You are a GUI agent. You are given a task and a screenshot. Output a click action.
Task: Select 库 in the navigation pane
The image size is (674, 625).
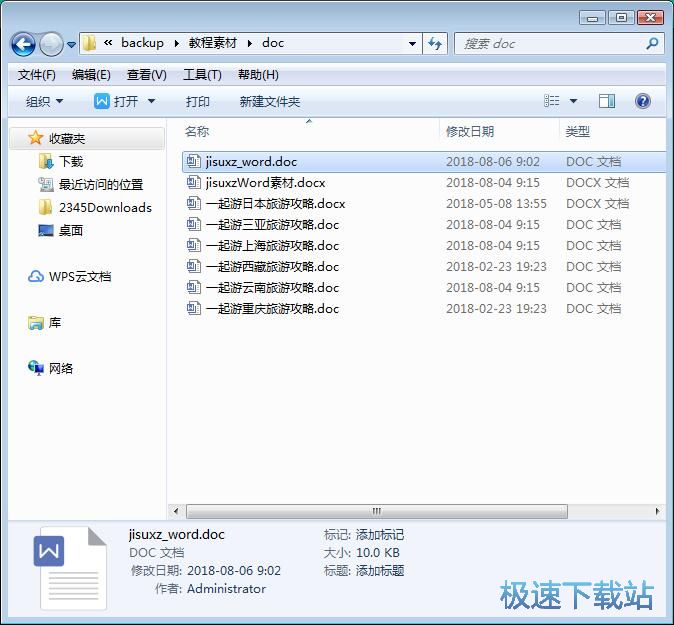(x=55, y=322)
